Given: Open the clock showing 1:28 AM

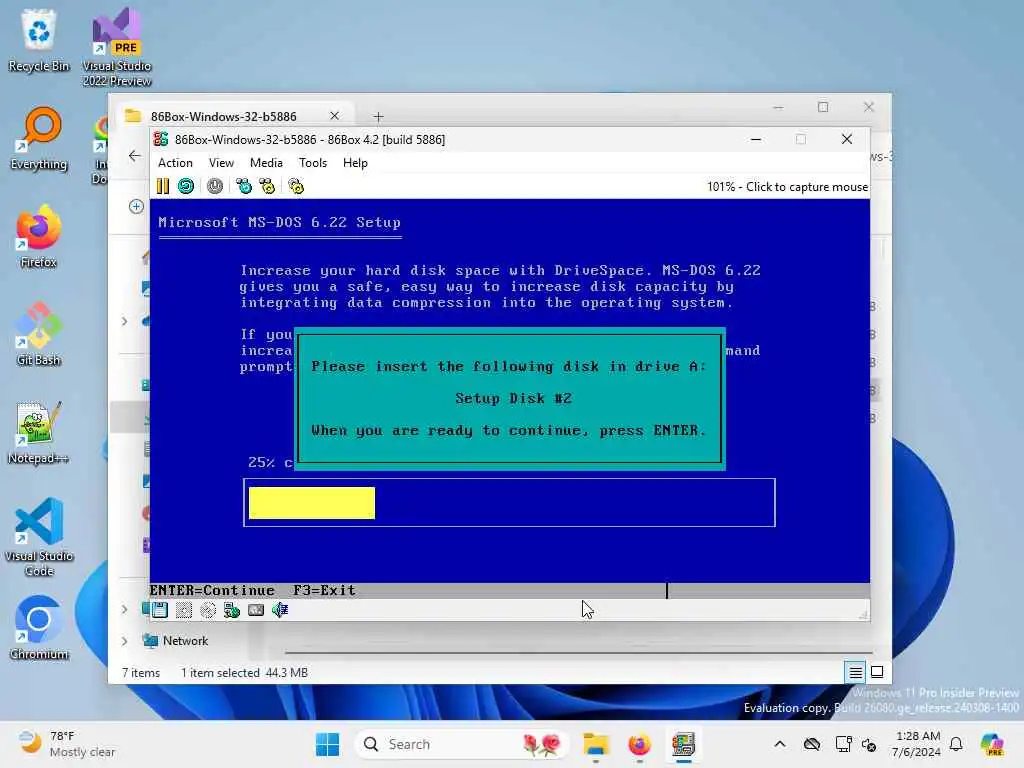Looking at the screenshot, I should click(x=917, y=744).
